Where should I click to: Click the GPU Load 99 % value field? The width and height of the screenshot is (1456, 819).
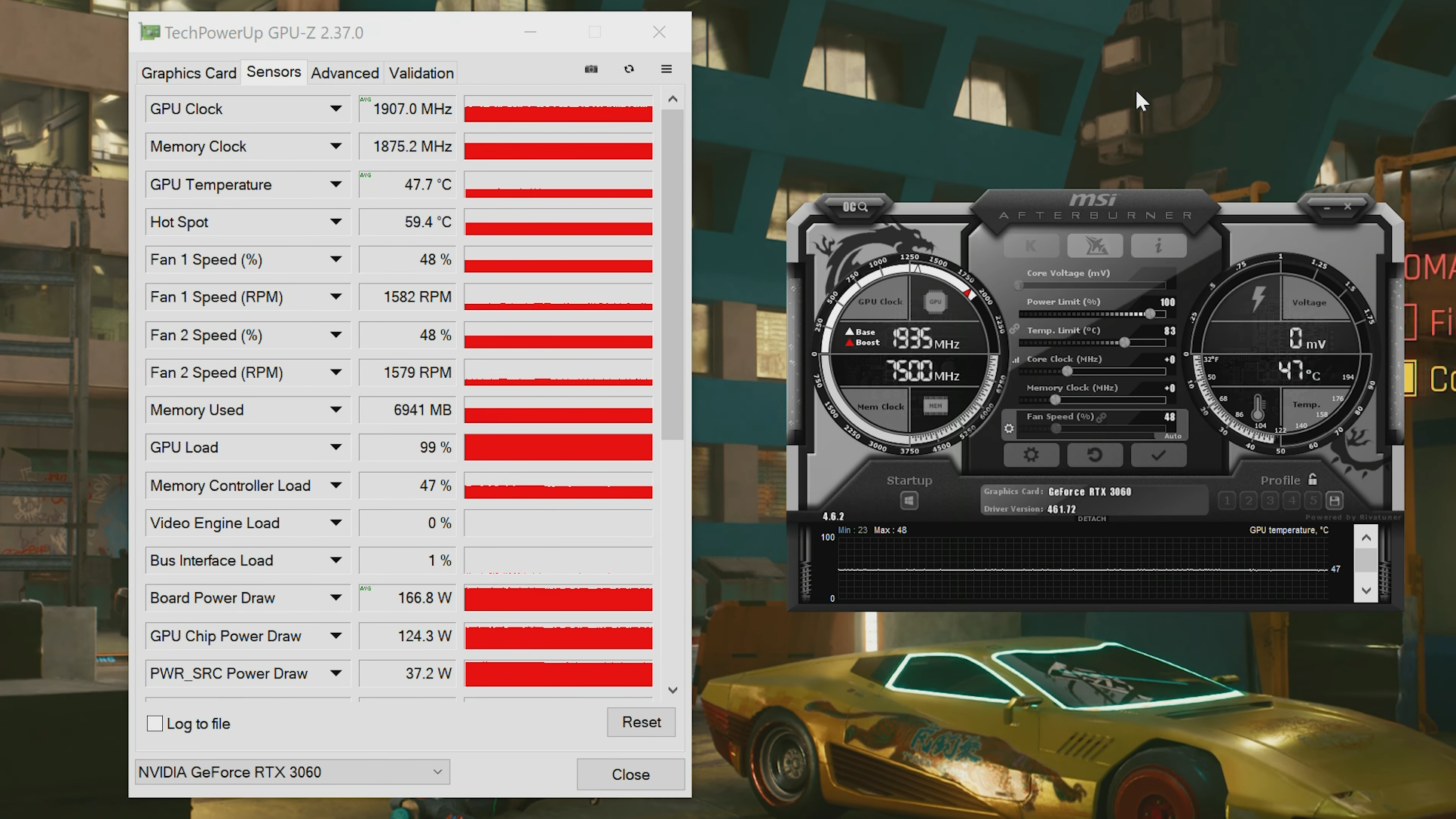click(408, 447)
